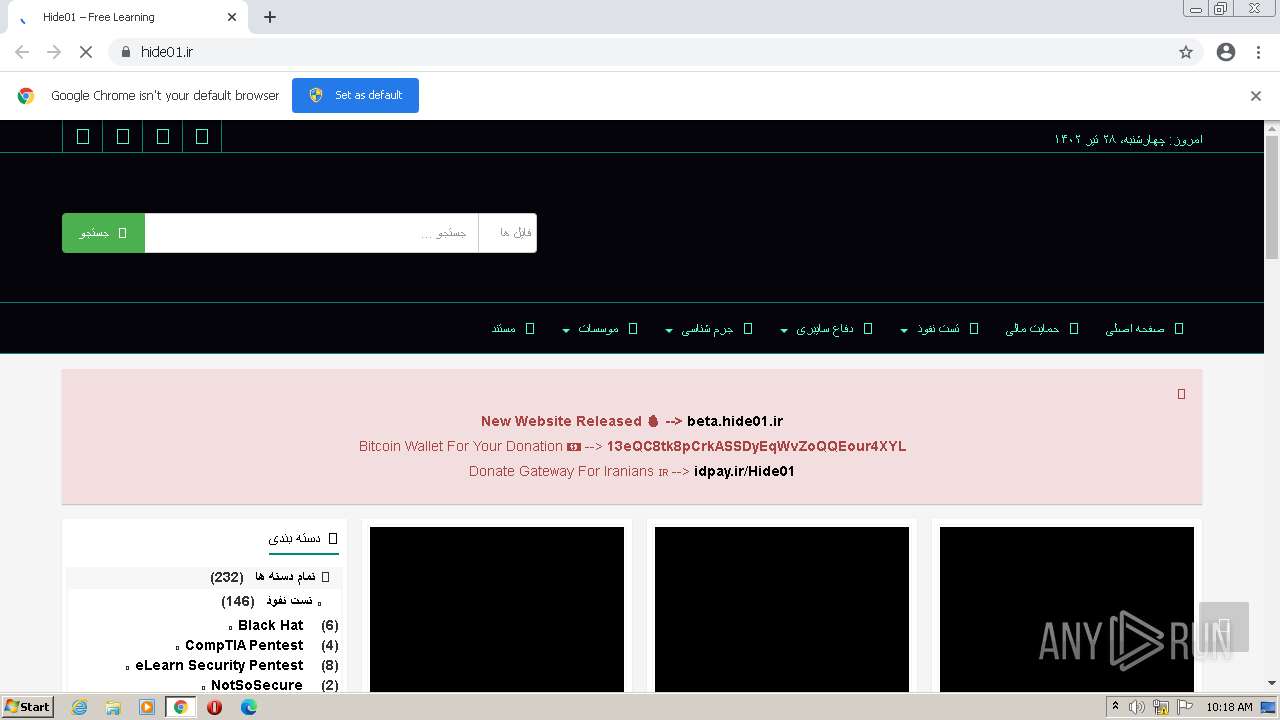Expand the تست نفوذ navigation dropdown

[x=938, y=329]
